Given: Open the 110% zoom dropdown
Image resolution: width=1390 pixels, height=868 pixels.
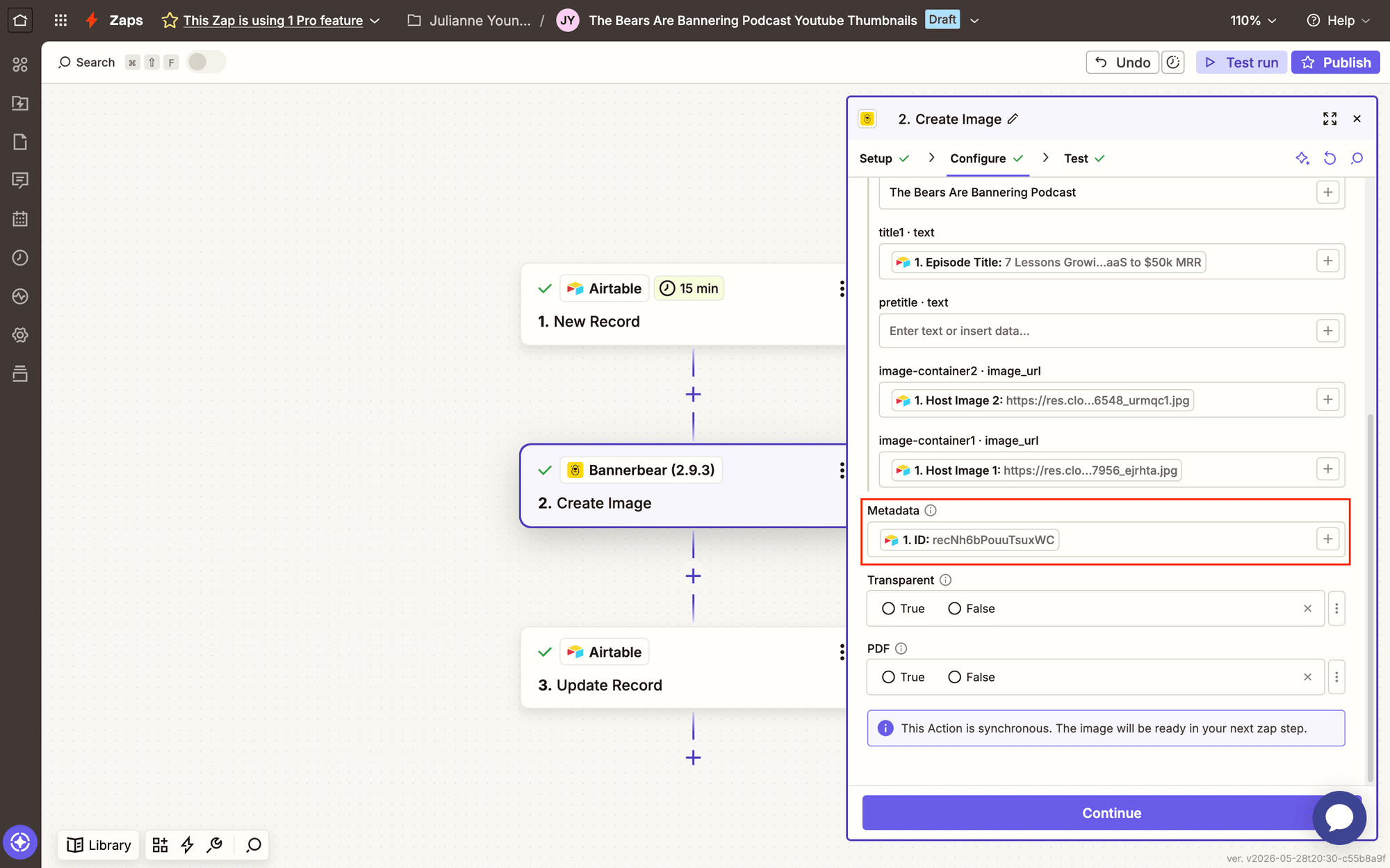Looking at the screenshot, I should point(1254,21).
